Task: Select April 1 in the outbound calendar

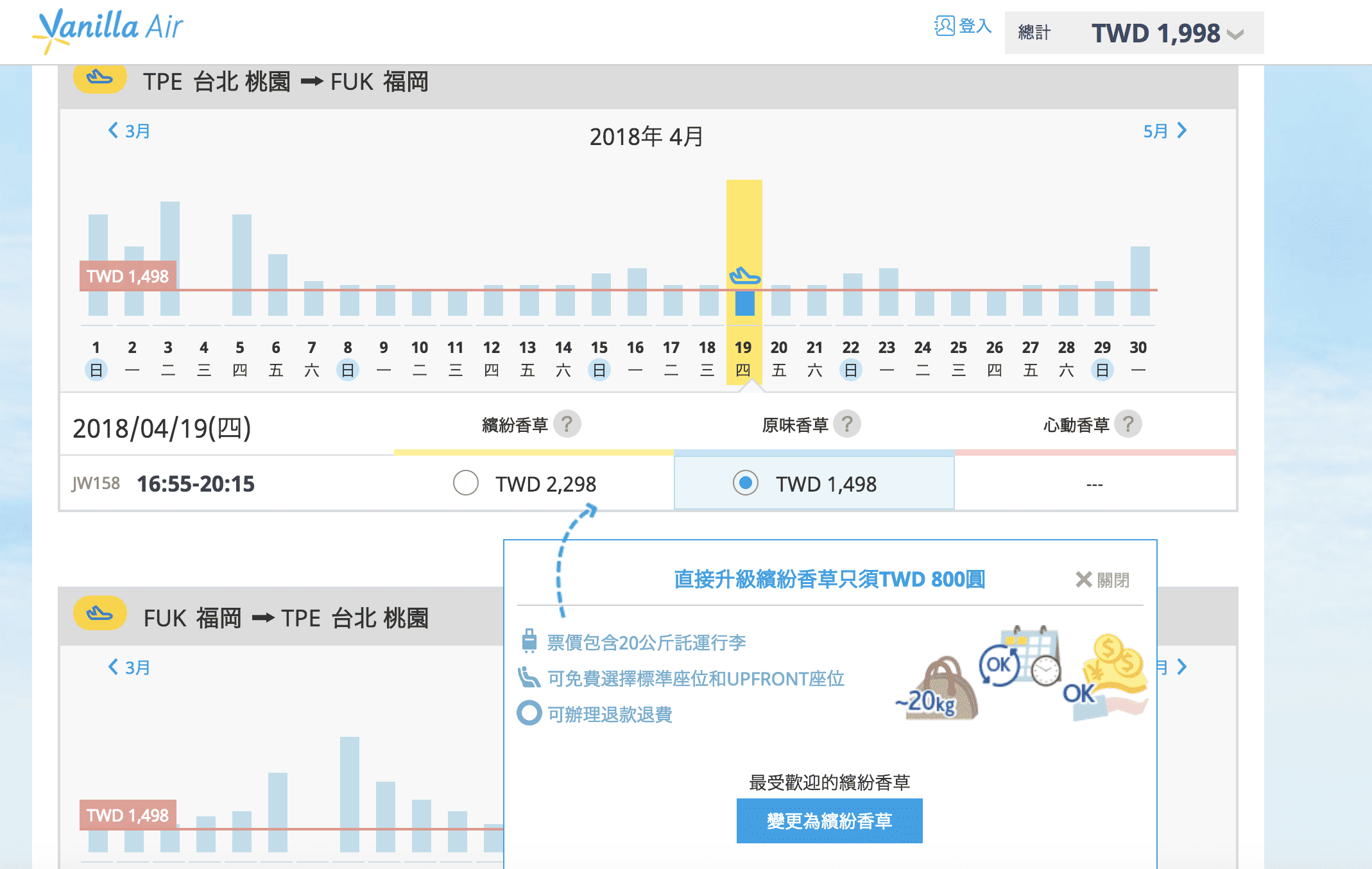Action: coord(96,358)
